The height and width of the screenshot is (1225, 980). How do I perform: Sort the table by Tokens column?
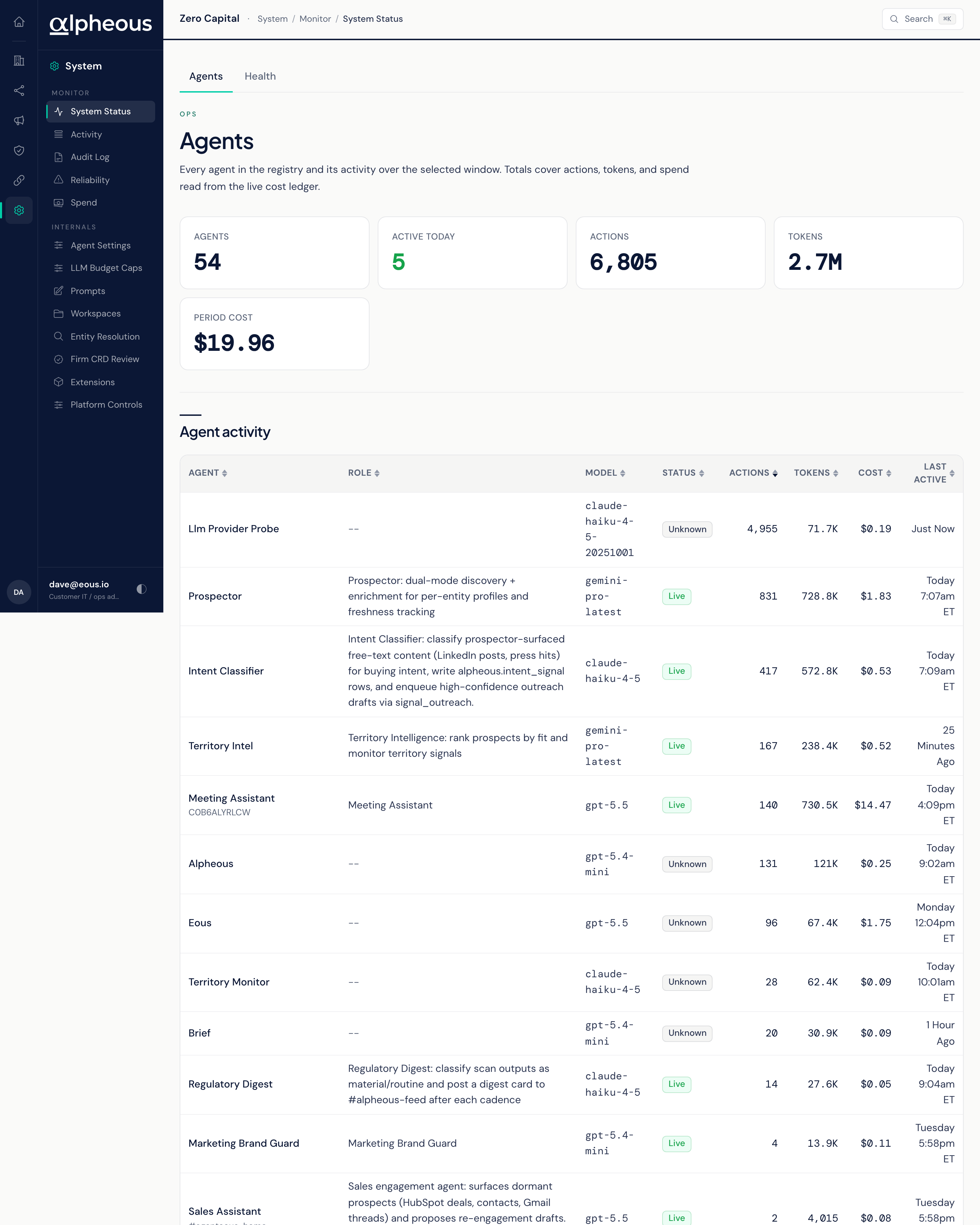click(816, 473)
